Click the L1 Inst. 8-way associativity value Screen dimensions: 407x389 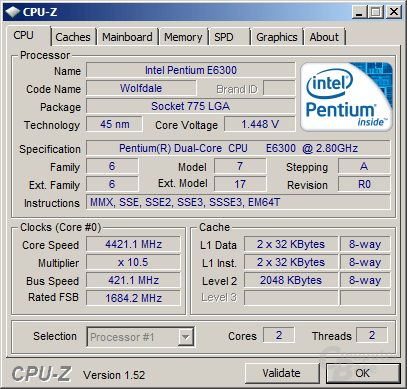365,262
